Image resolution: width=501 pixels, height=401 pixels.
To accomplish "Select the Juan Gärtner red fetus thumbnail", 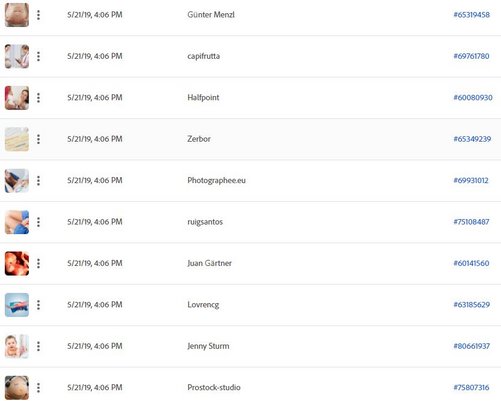I will click(x=17, y=264).
